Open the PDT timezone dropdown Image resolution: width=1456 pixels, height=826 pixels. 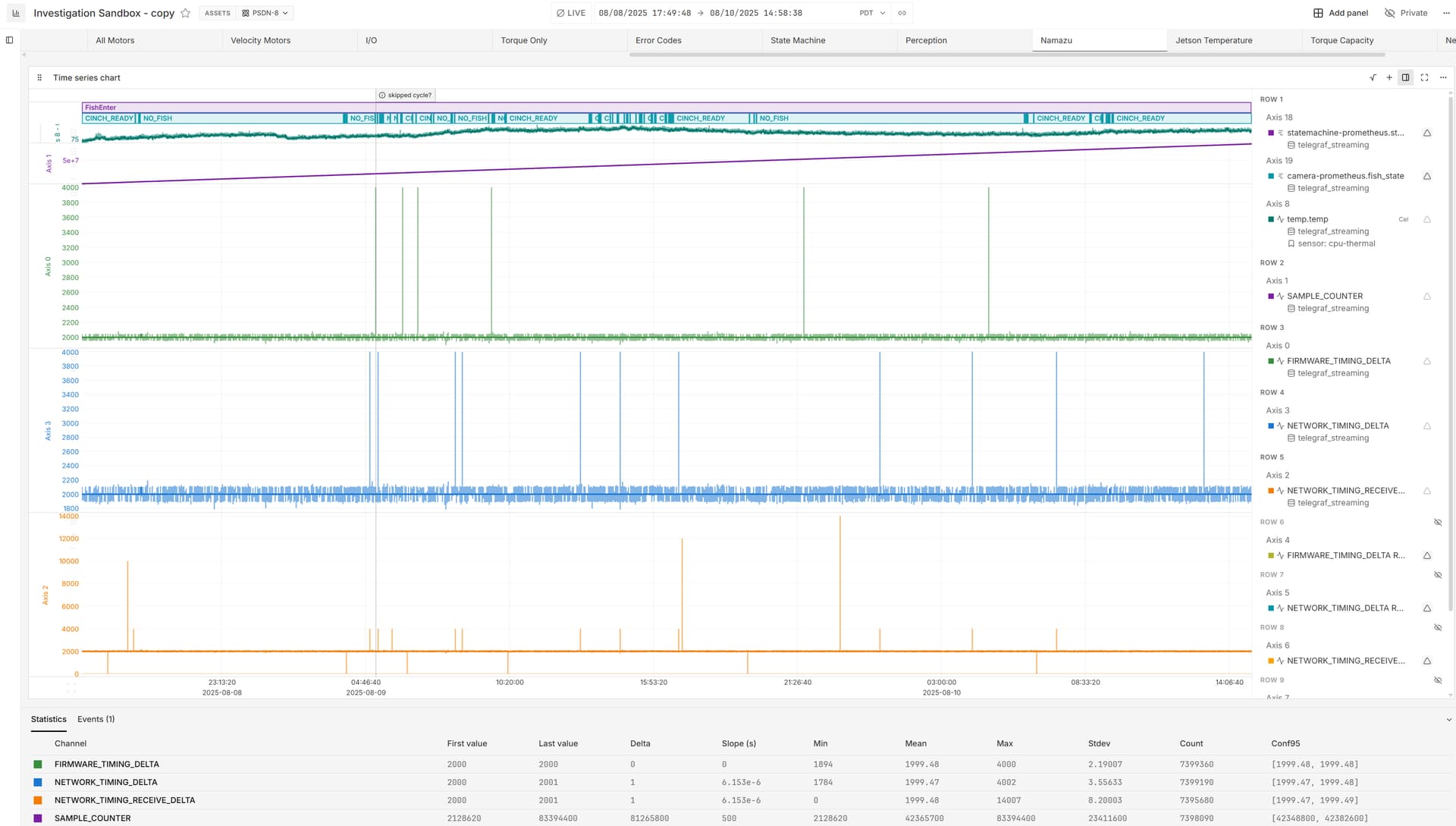pos(872,13)
